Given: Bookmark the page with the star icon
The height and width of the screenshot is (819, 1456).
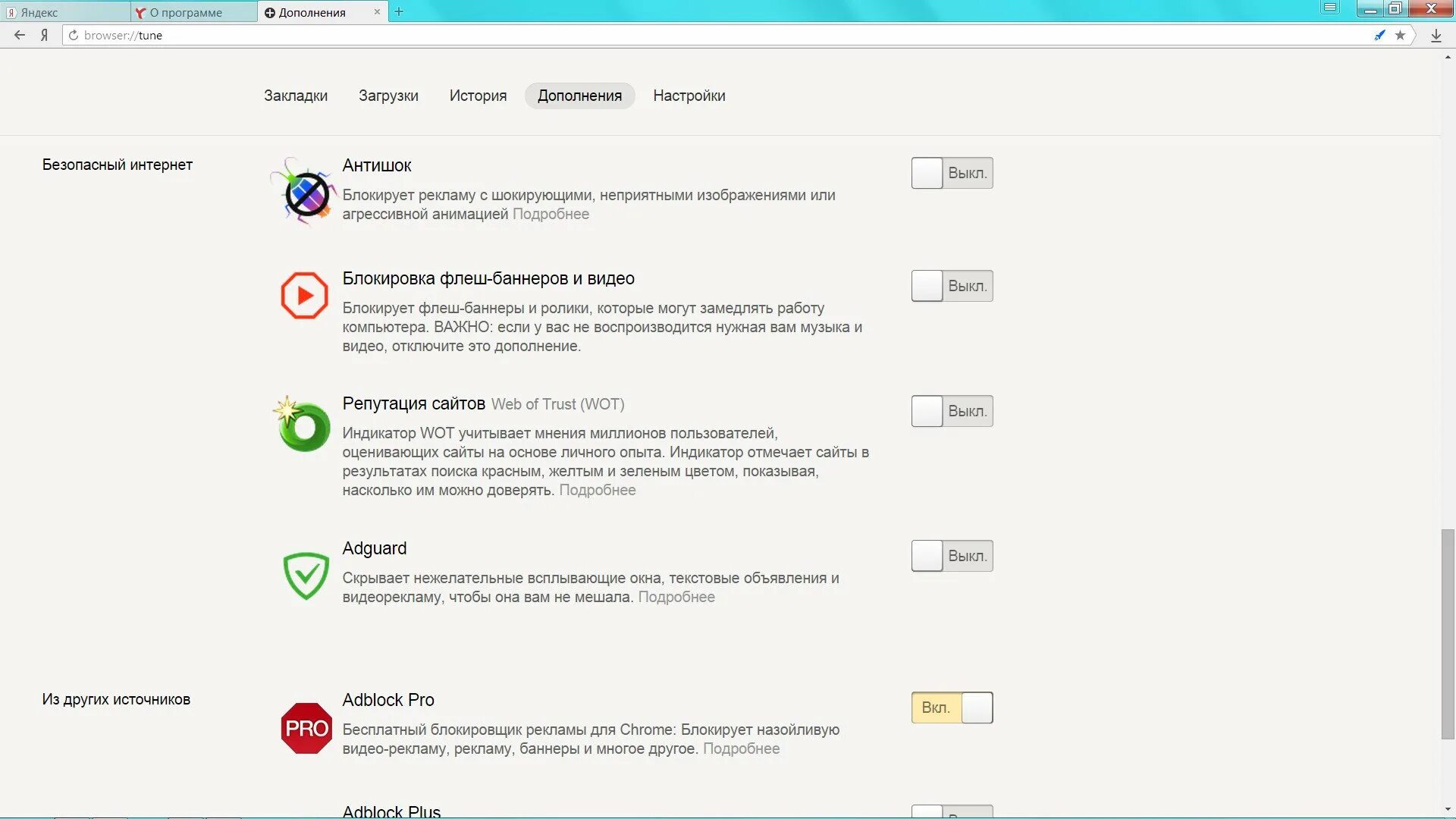Looking at the screenshot, I should tap(1400, 35).
